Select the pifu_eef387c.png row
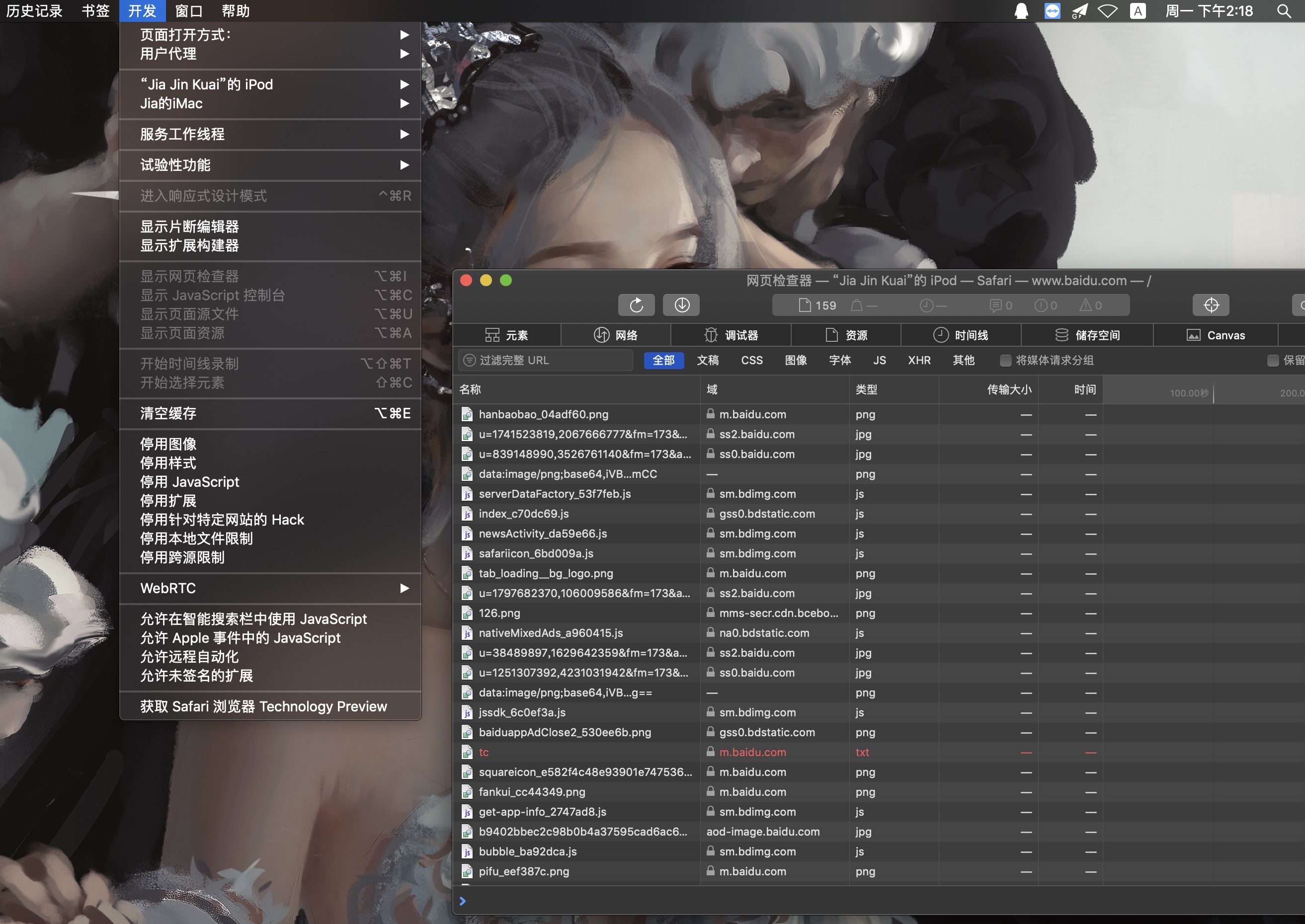Viewport: 1305px width, 924px height. point(879,872)
